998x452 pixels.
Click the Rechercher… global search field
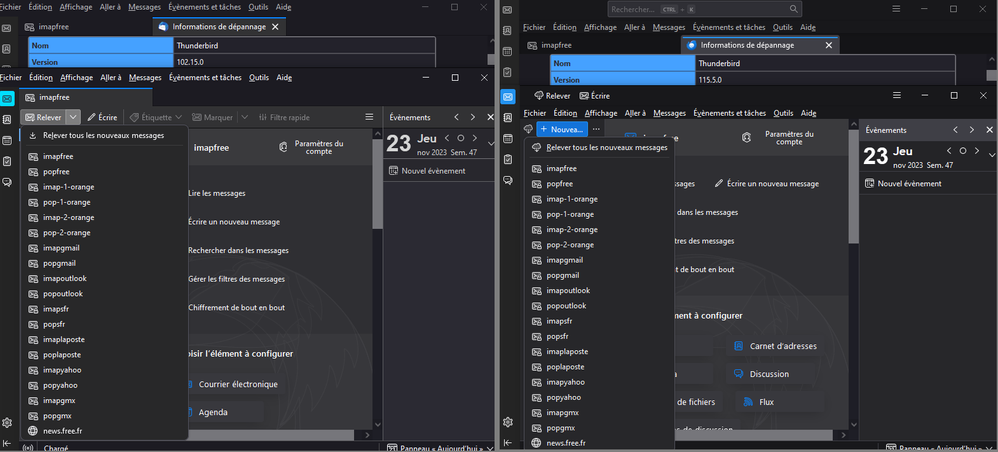click(x=640, y=9)
